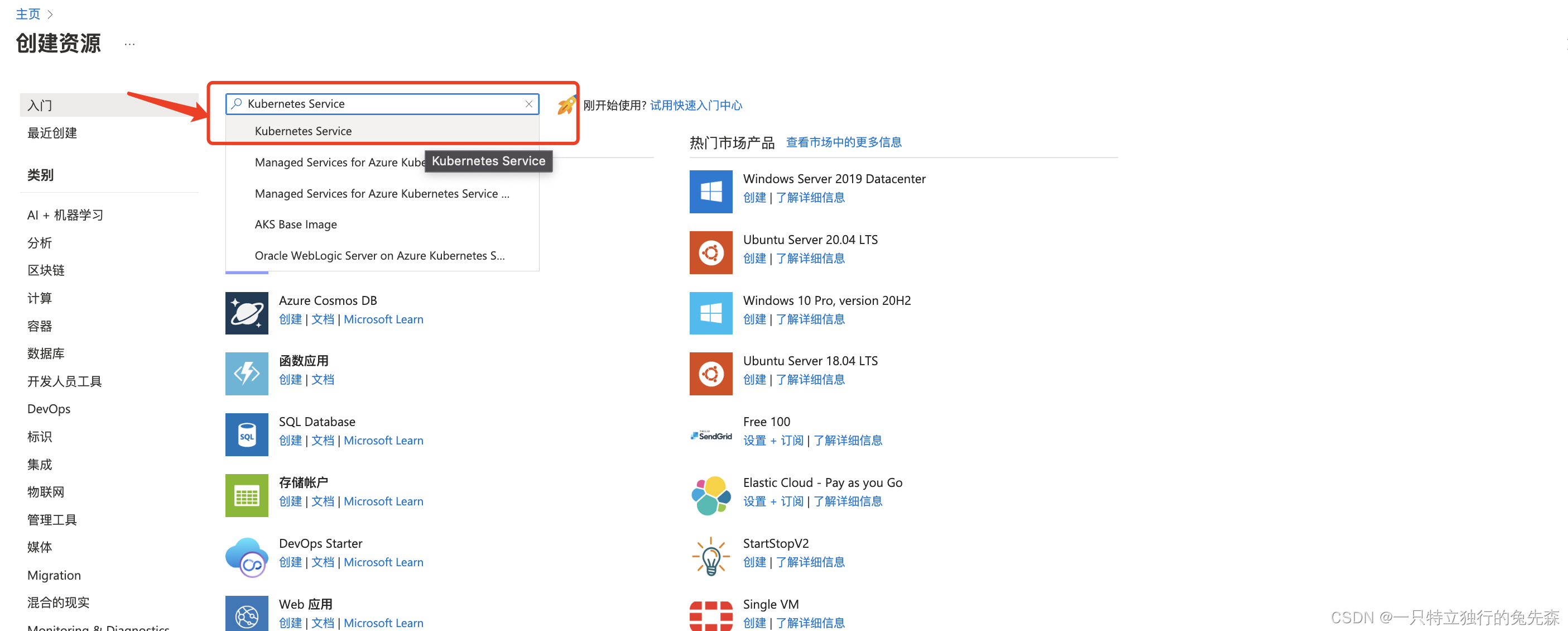
Task: Open Migration category
Action: point(54,576)
